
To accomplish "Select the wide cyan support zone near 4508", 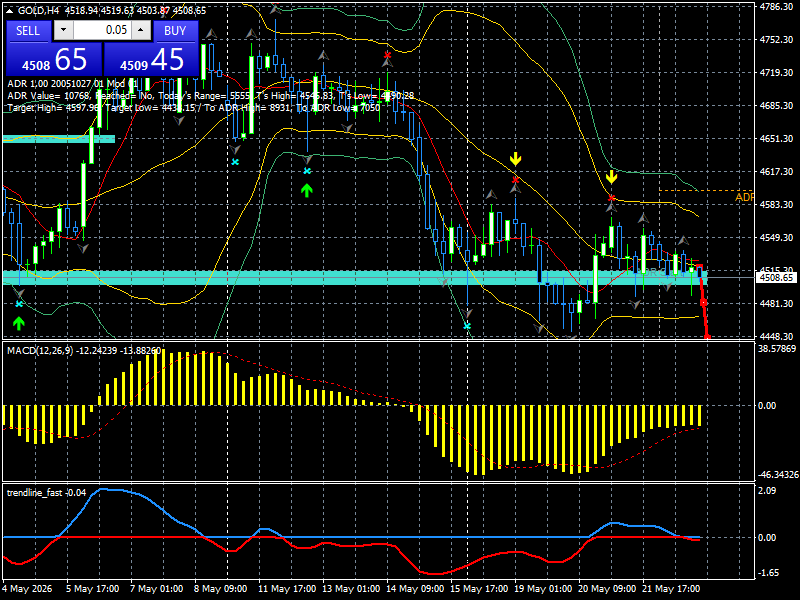I will click(x=355, y=278).
